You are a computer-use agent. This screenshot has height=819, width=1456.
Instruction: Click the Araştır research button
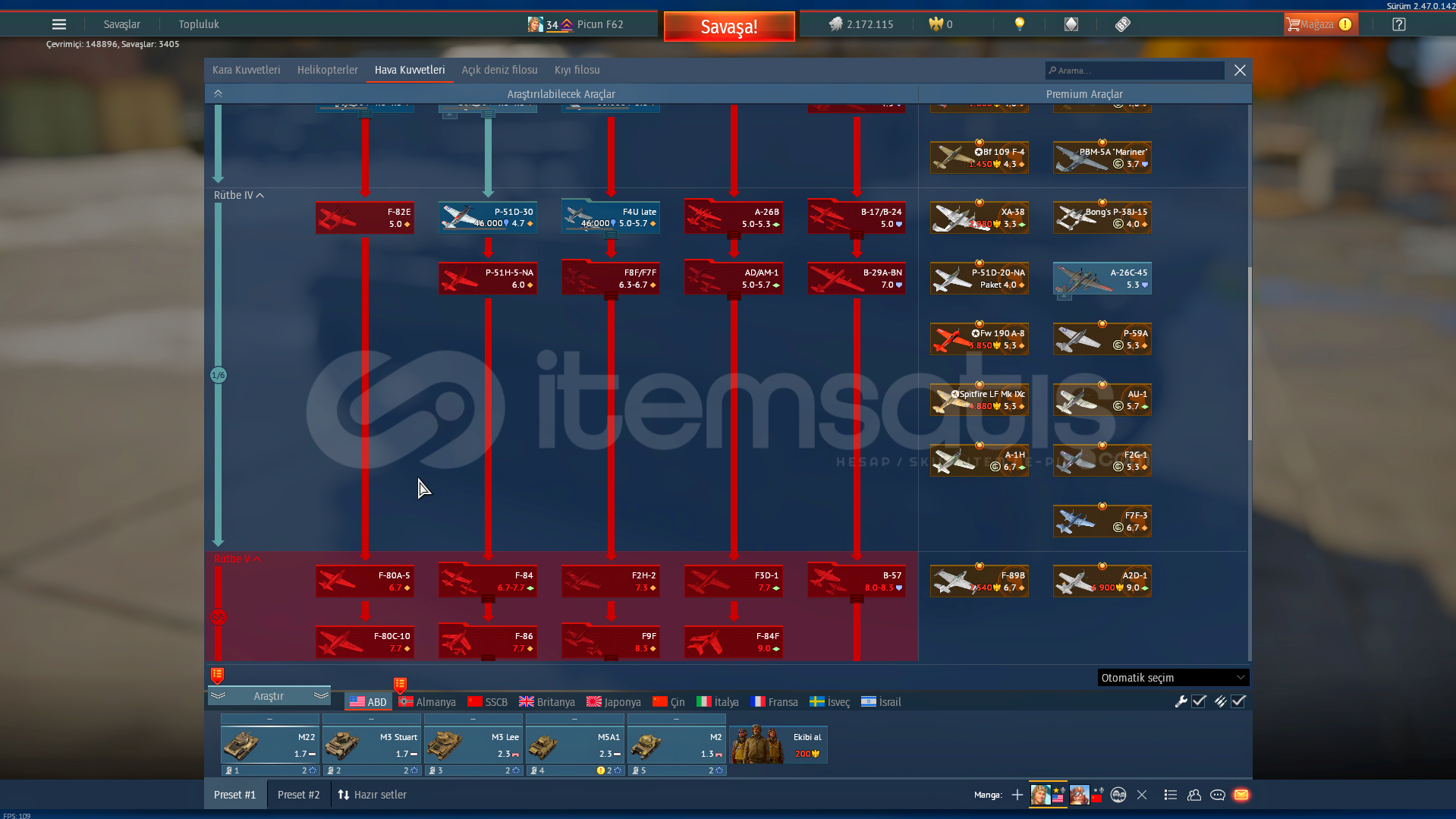[x=269, y=696]
